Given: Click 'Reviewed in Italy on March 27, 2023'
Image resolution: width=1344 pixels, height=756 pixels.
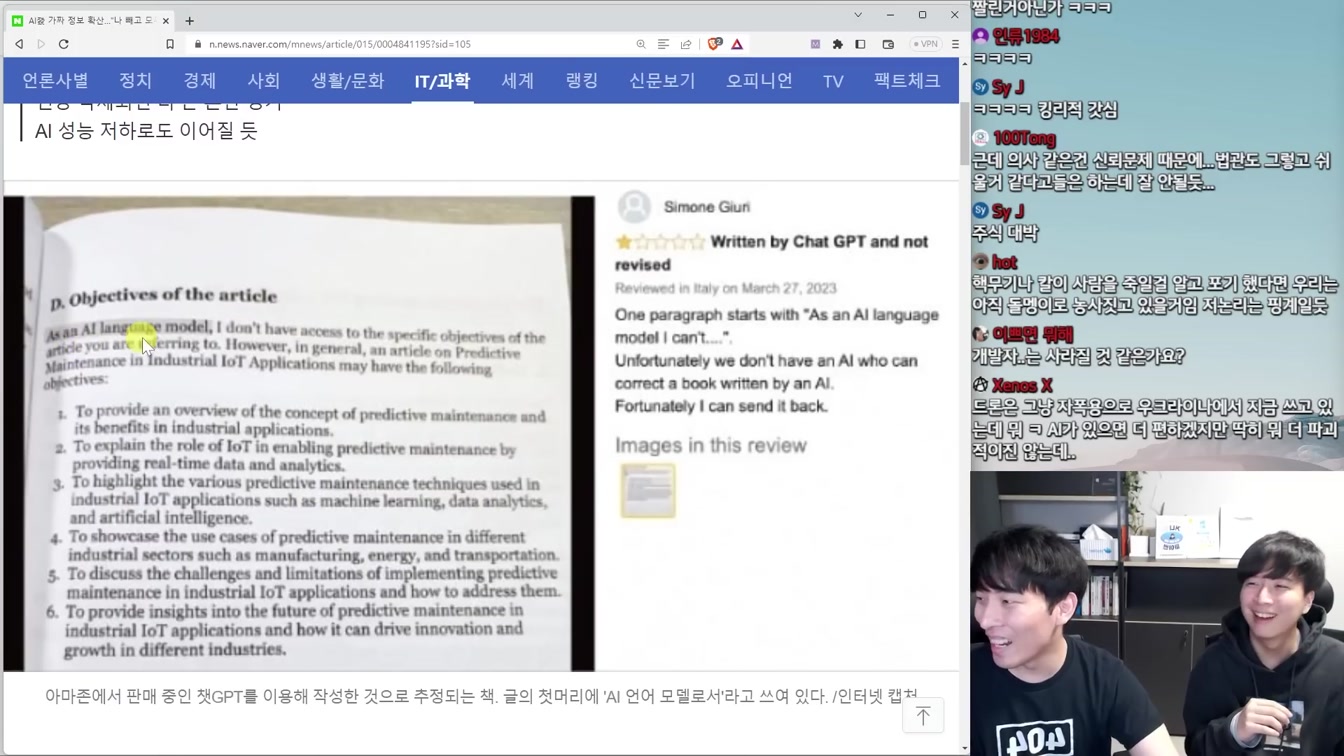Looking at the screenshot, I should (726, 288).
